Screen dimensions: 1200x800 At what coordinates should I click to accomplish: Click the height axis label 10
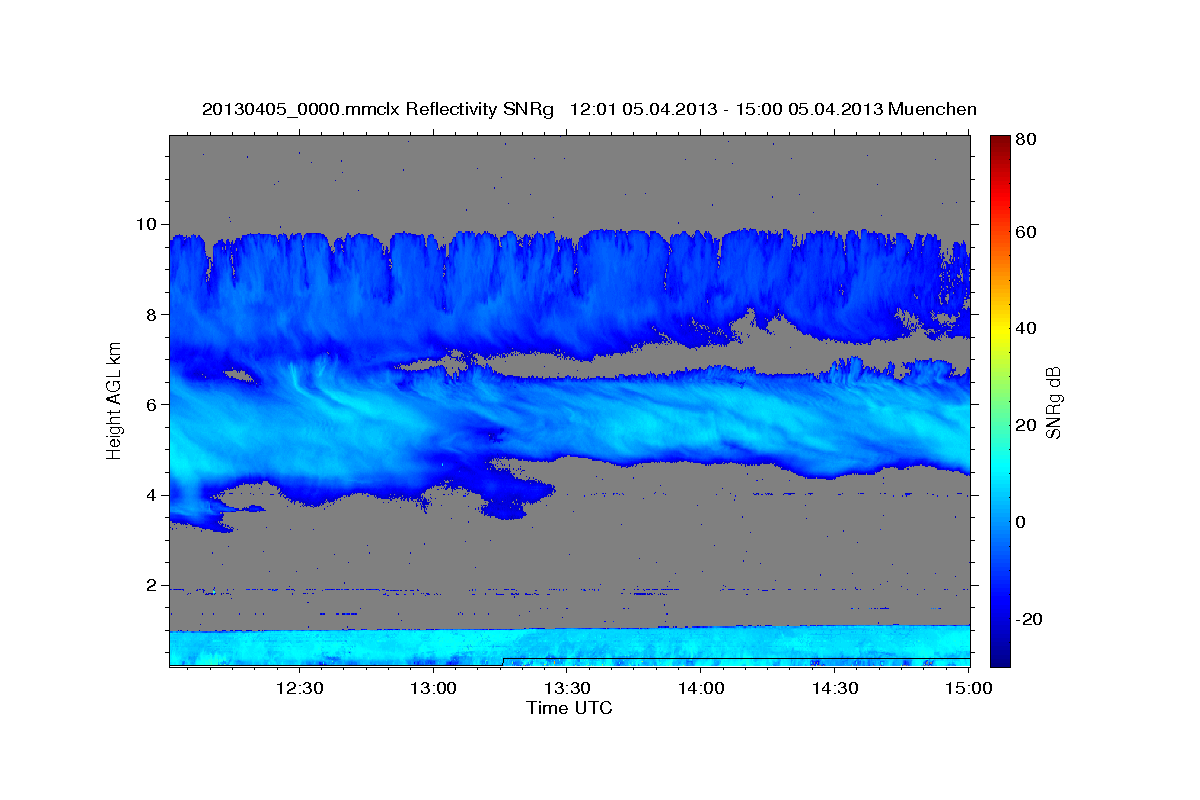click(147, 224)
